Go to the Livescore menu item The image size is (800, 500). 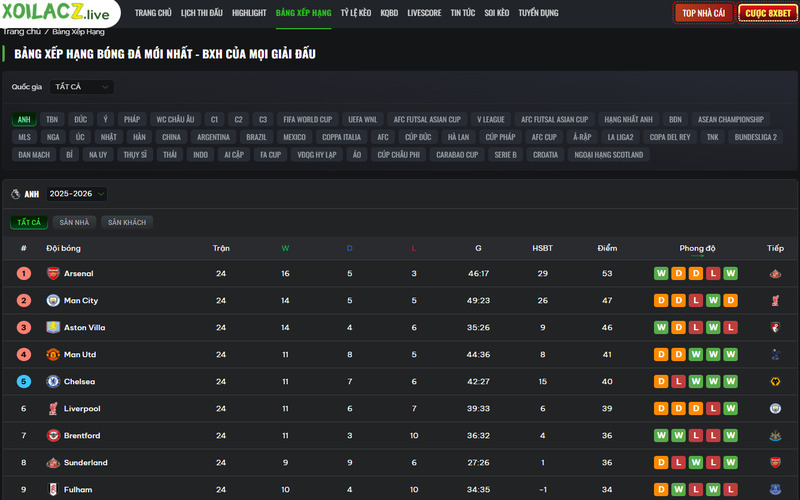(424, 13)
